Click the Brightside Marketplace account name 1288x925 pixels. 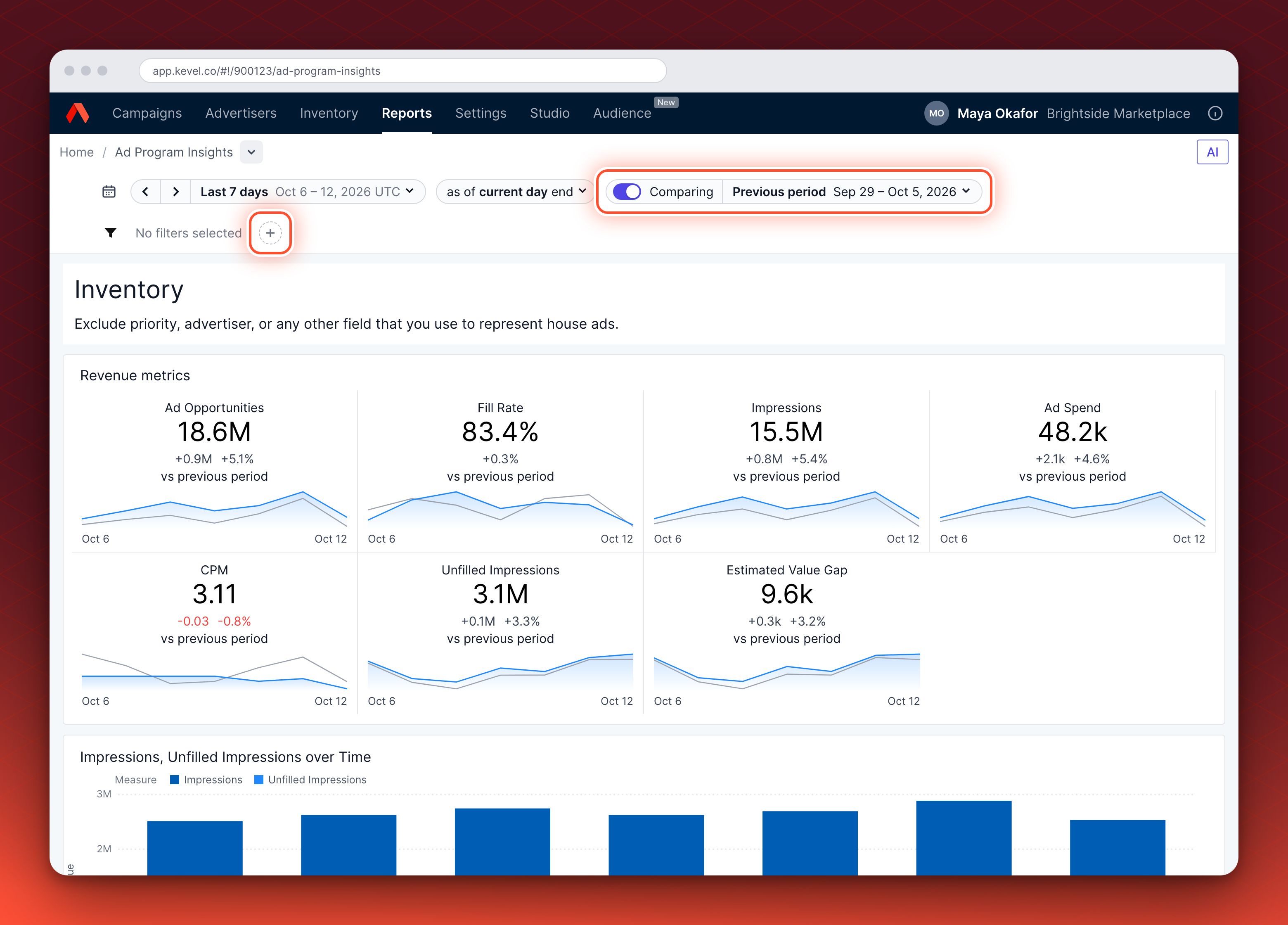1118,114
